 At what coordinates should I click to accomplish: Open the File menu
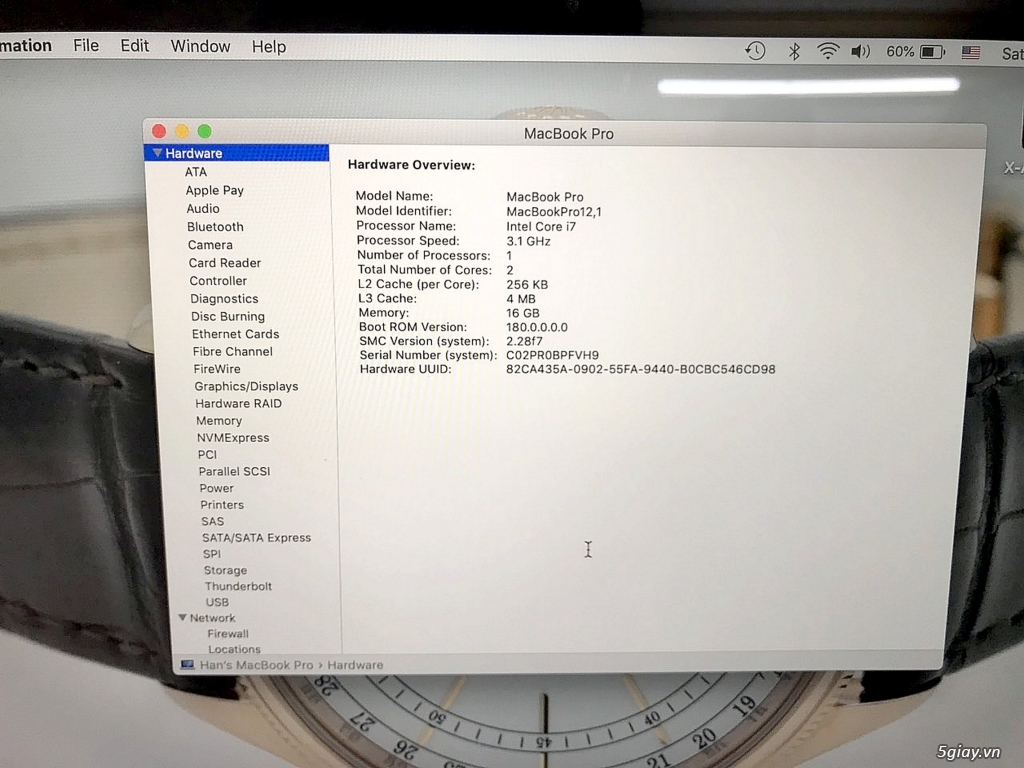pos(86,46)
